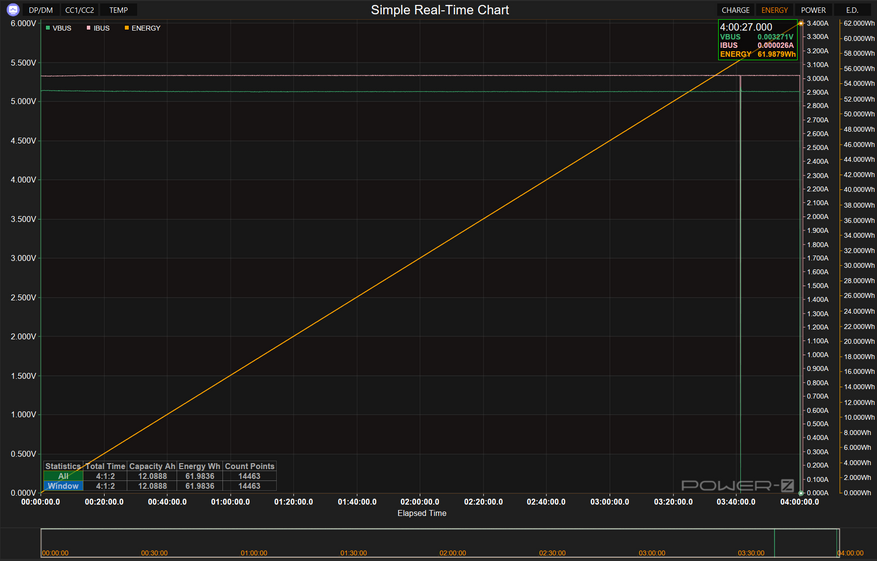Click the POWER-Z app logo icon

(11, 10)
